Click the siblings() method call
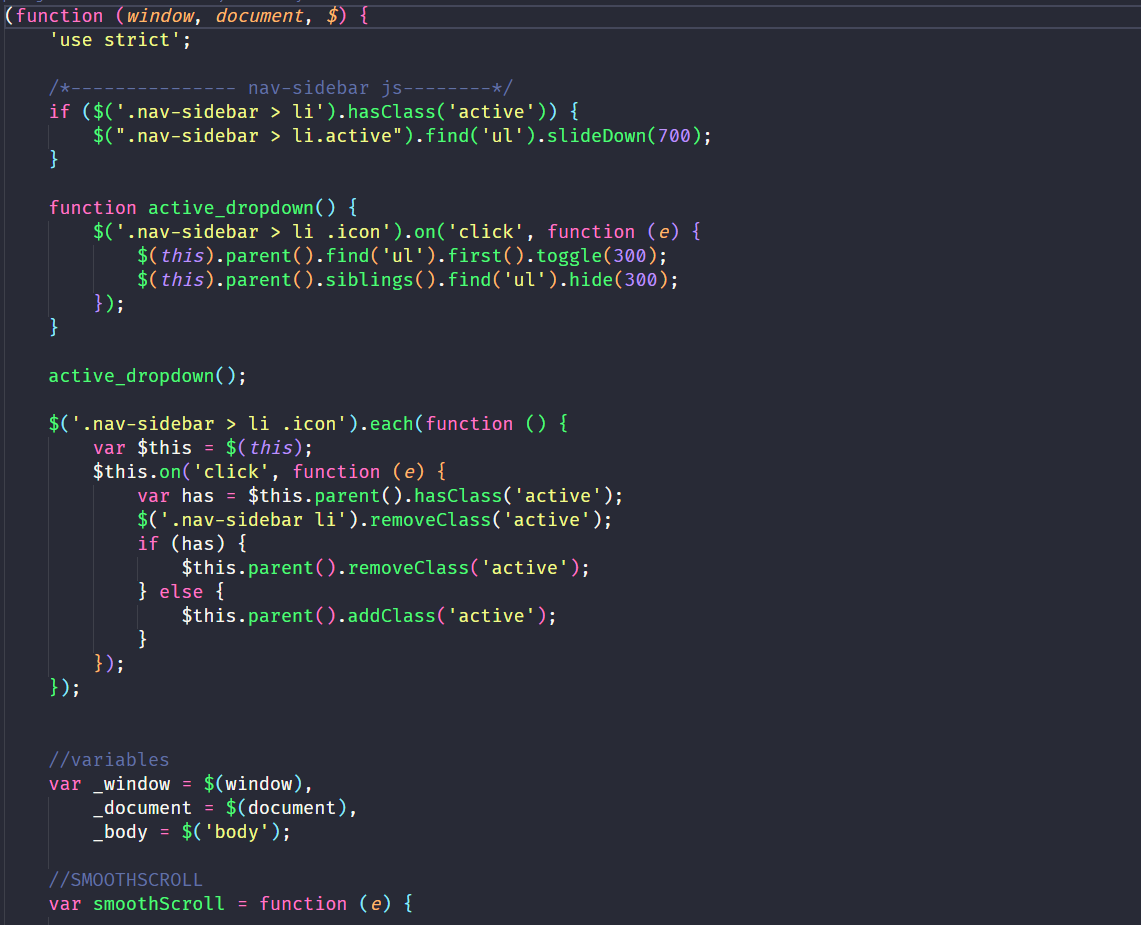Image resolution: width=1141 pixels, height=925 pixels. point(364,280)
